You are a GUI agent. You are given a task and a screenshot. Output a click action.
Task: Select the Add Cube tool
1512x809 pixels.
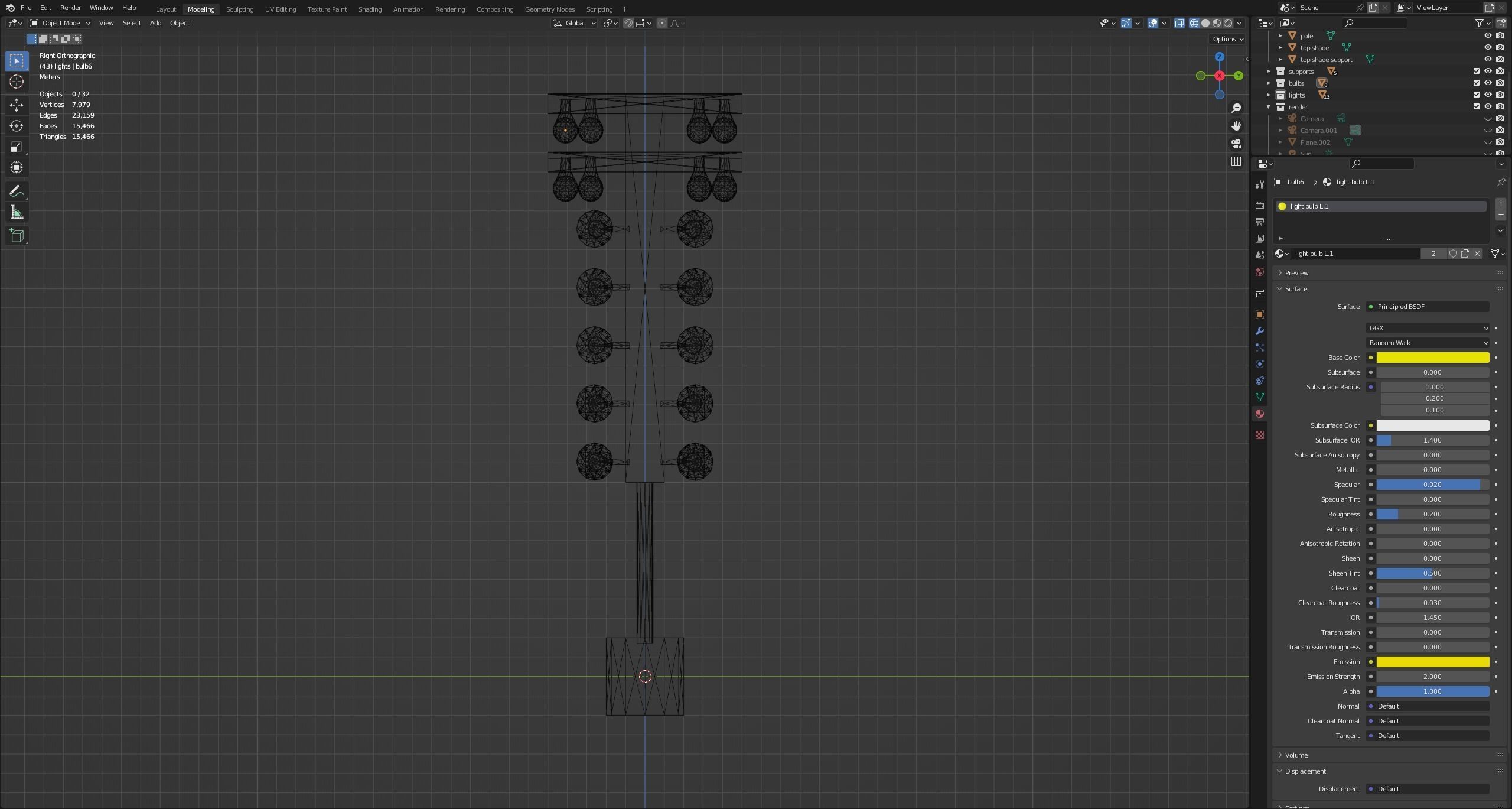[x=17, y=235]
